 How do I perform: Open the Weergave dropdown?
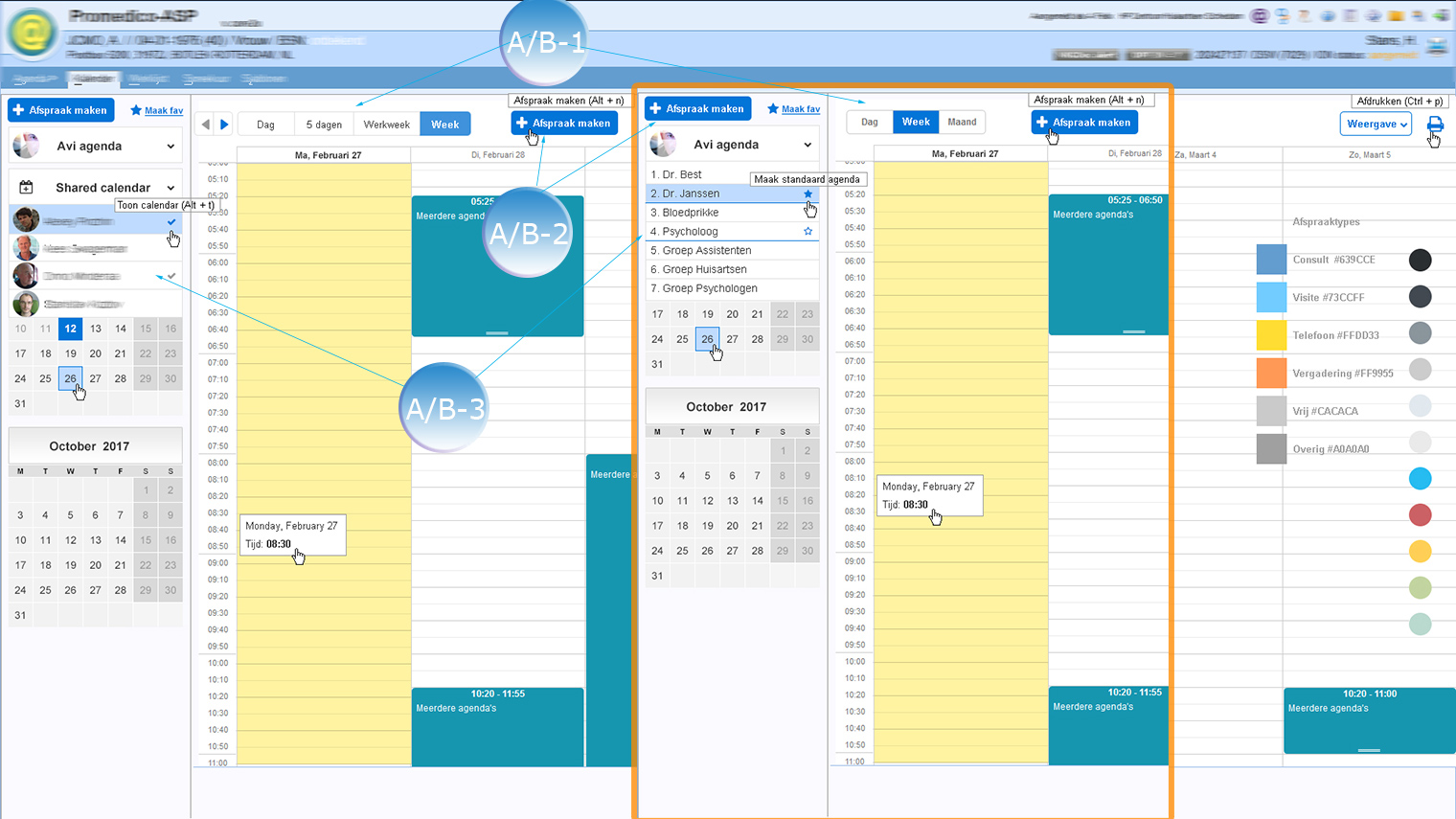tap(1376, 125)
